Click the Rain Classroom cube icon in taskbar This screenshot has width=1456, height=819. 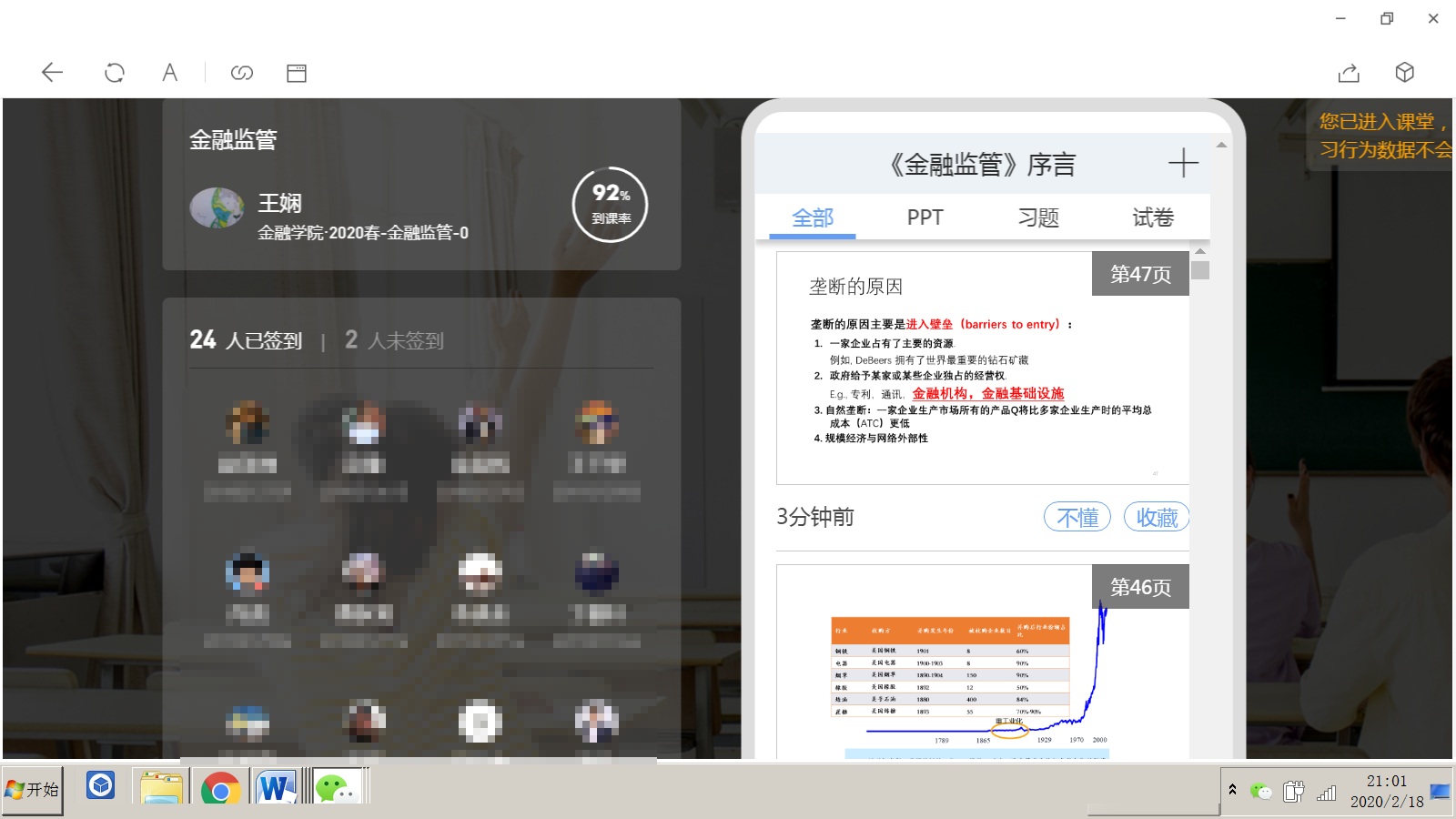(x=100, y=786)
